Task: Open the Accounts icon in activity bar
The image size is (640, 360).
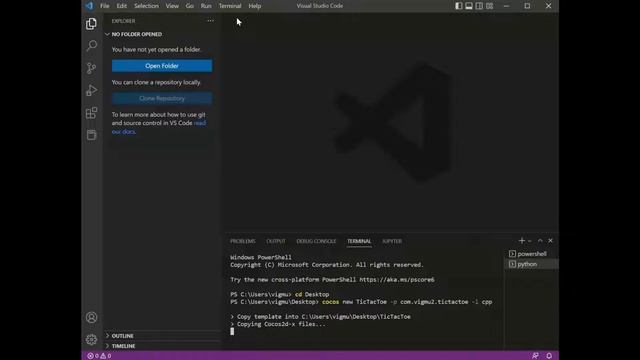Action: click(x=91, y=317)
